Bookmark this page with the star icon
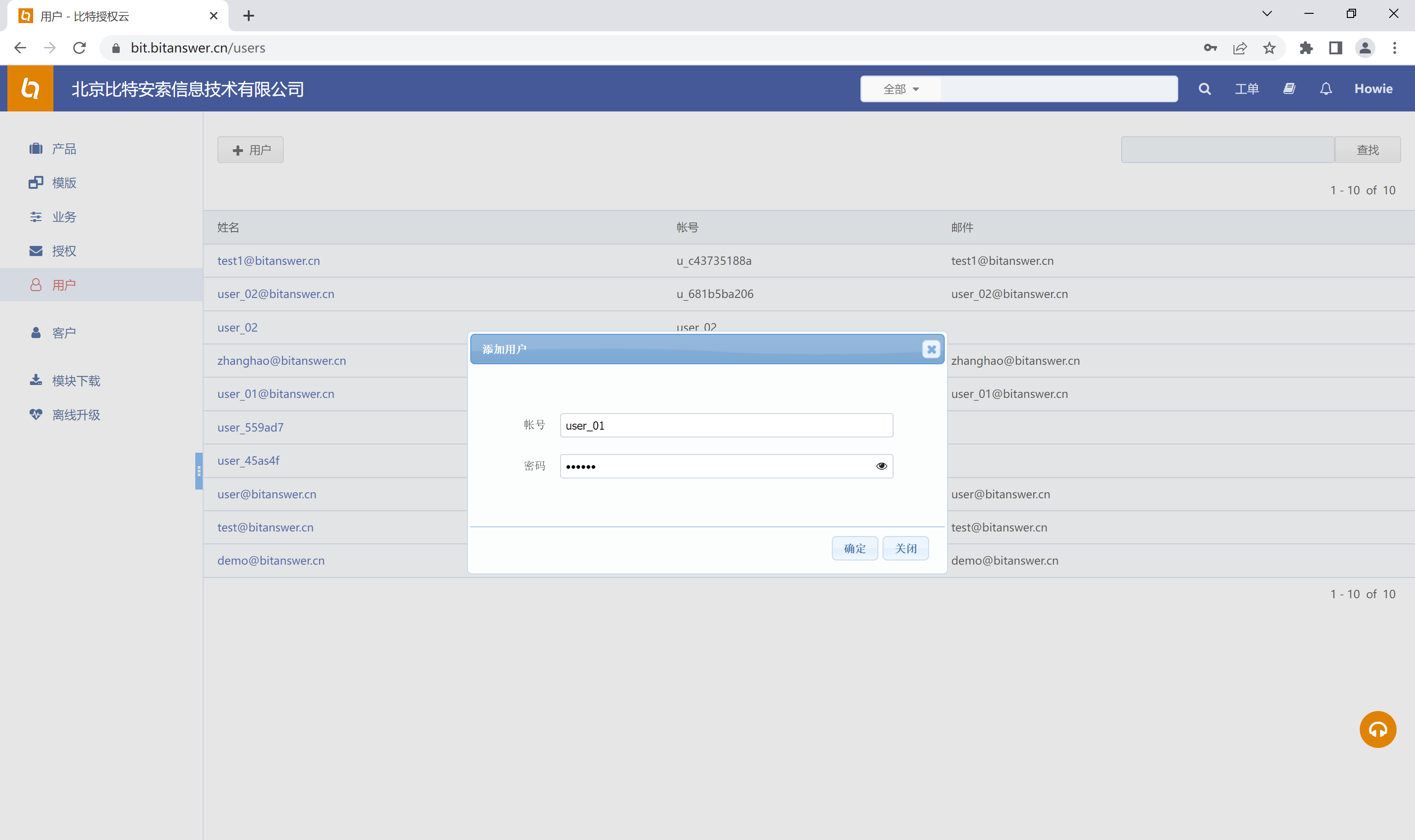Image resolution: width=1415 pixels, height=840 pixels. [x=1269, y=48]
